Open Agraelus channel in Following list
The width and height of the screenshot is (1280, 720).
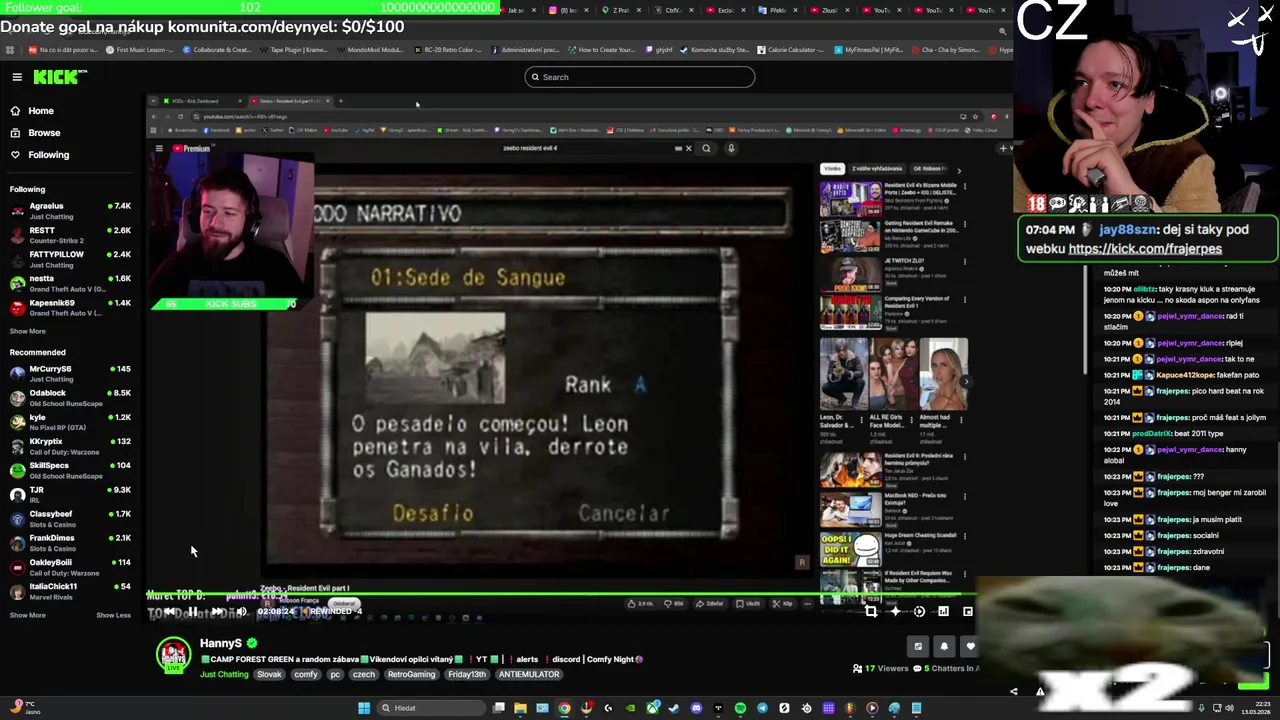click(70, 210)
